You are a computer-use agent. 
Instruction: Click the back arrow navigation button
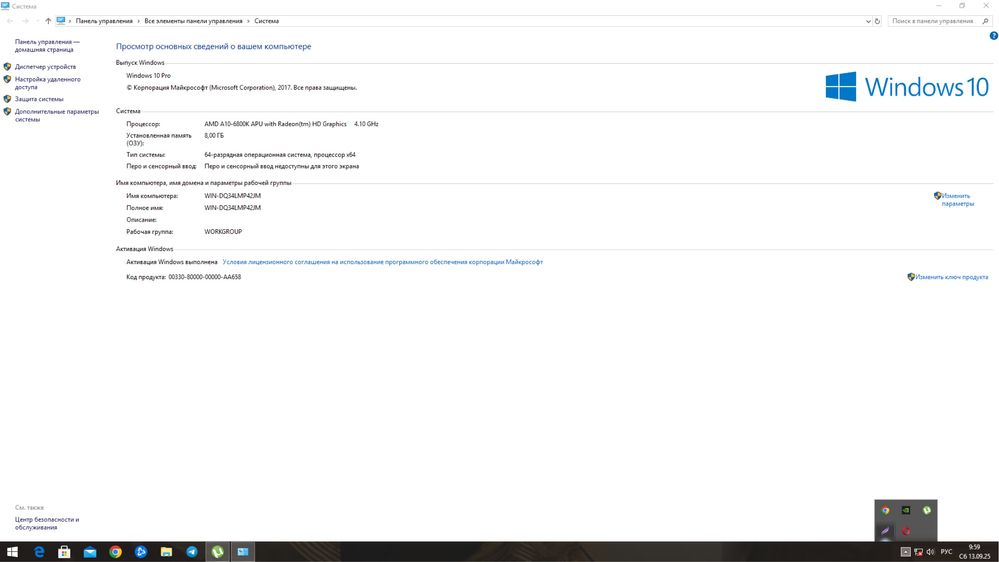click(x=10, y=21)
